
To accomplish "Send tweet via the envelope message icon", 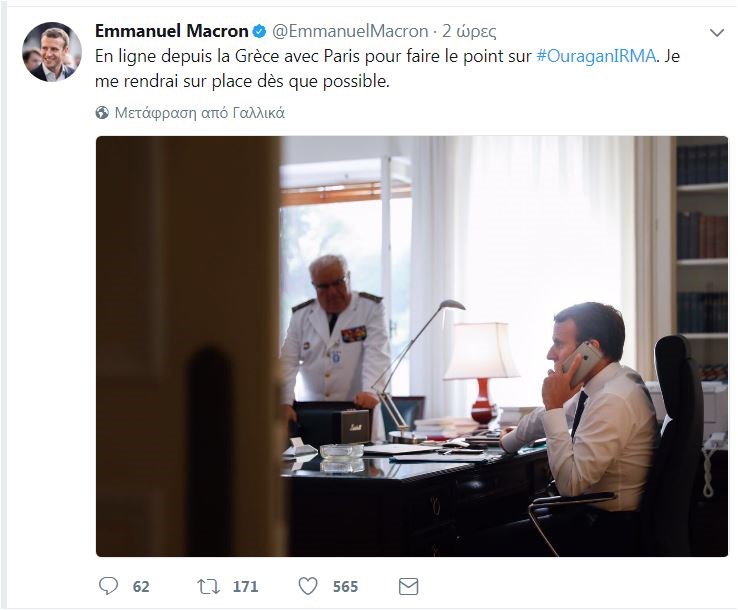I will [408, 586].
